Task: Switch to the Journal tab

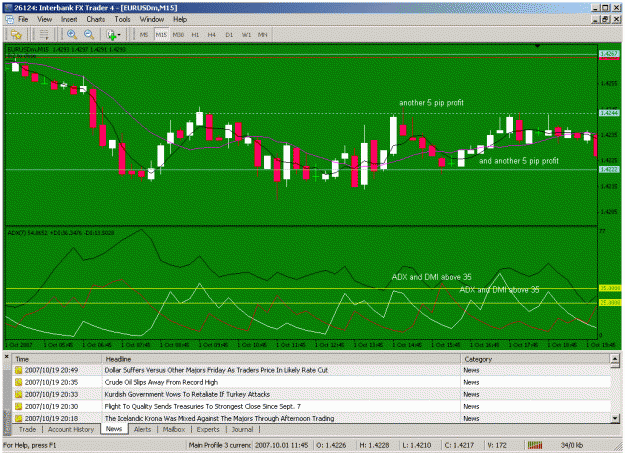Action: [242, 429]
